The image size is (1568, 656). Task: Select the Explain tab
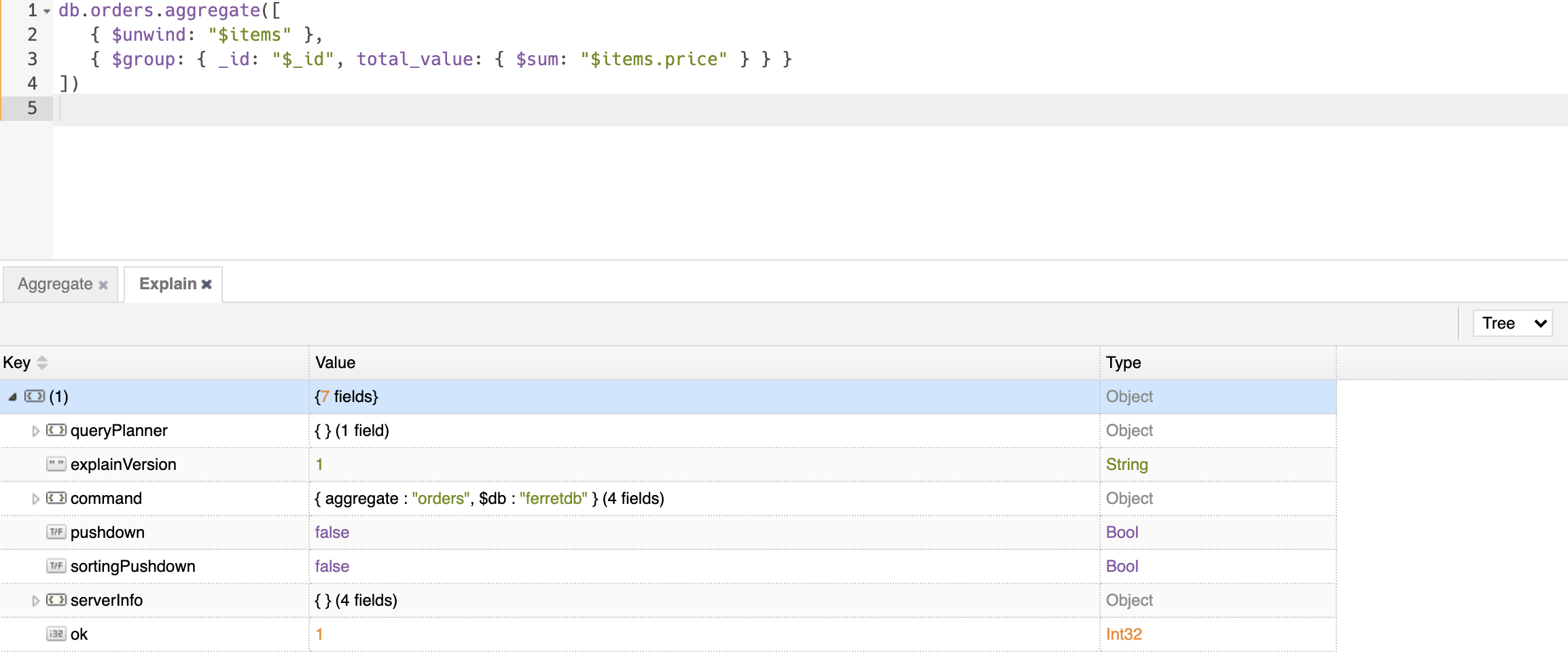click(x=167, y=284)
